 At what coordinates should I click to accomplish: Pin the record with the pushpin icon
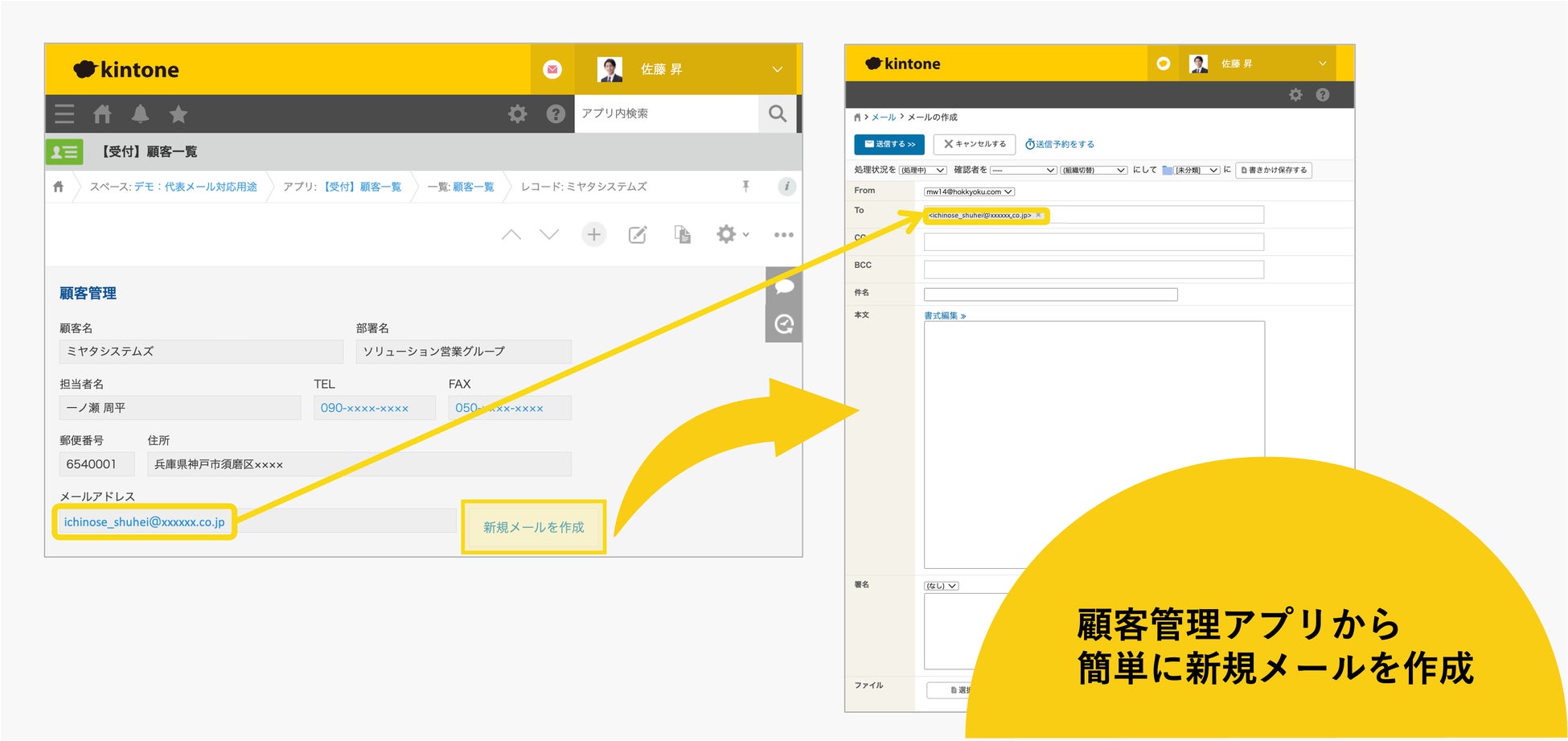(746, 187)
